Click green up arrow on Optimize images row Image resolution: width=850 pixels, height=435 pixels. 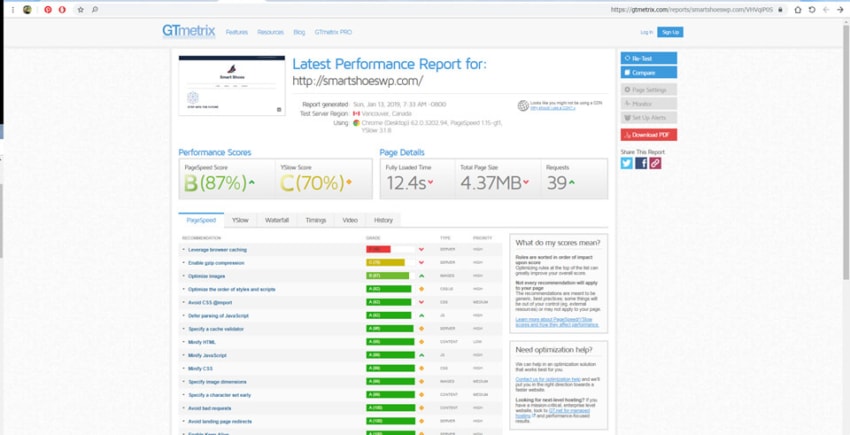(421, 276)
